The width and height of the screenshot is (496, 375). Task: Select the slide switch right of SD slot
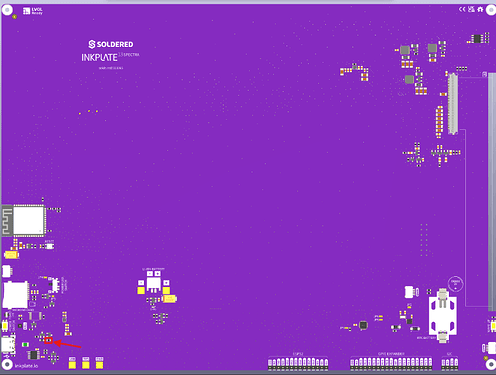click(55, 284)
